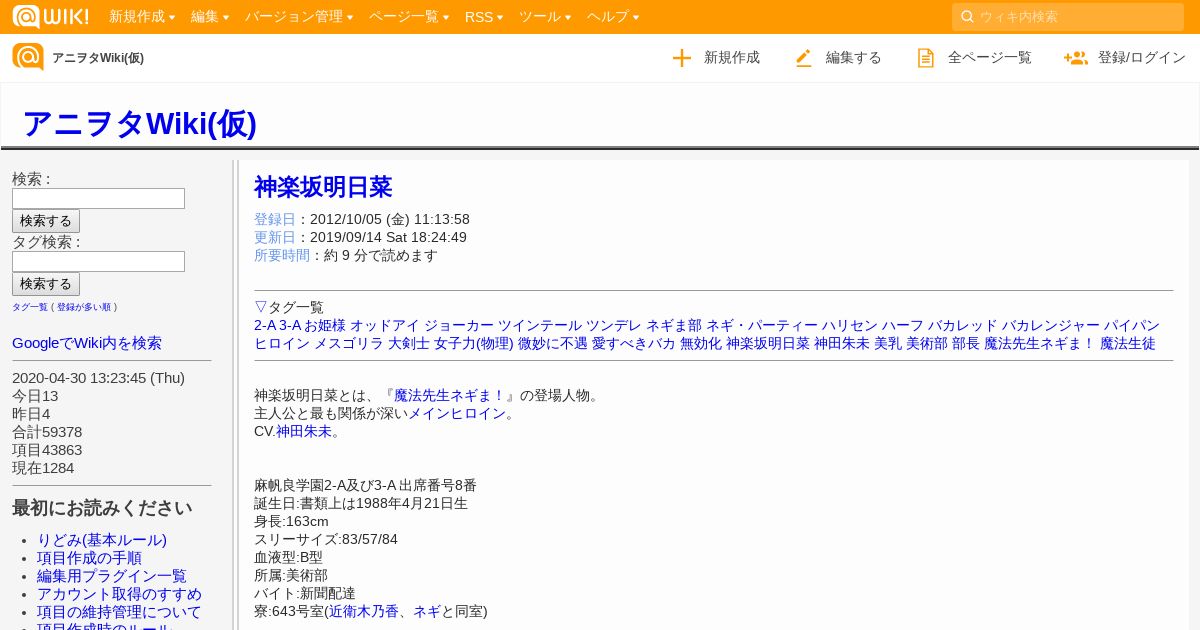Click the ジョーカー tag
This screenshot has width=1200, height=630.
click(459, 325)
